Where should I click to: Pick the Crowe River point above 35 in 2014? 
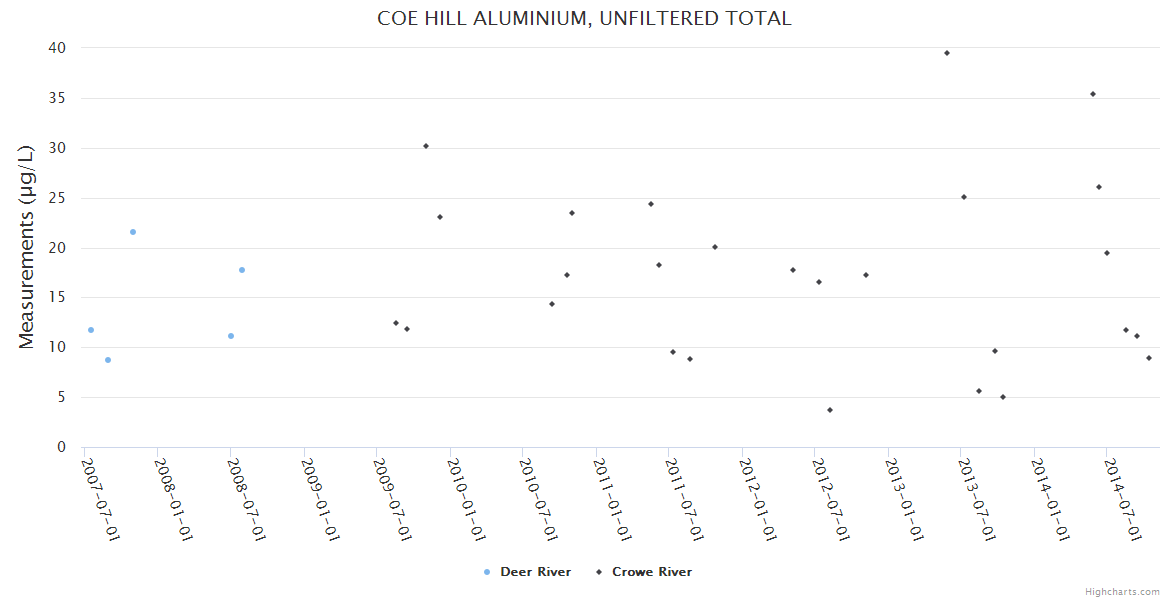click(x=1093, y=94)
